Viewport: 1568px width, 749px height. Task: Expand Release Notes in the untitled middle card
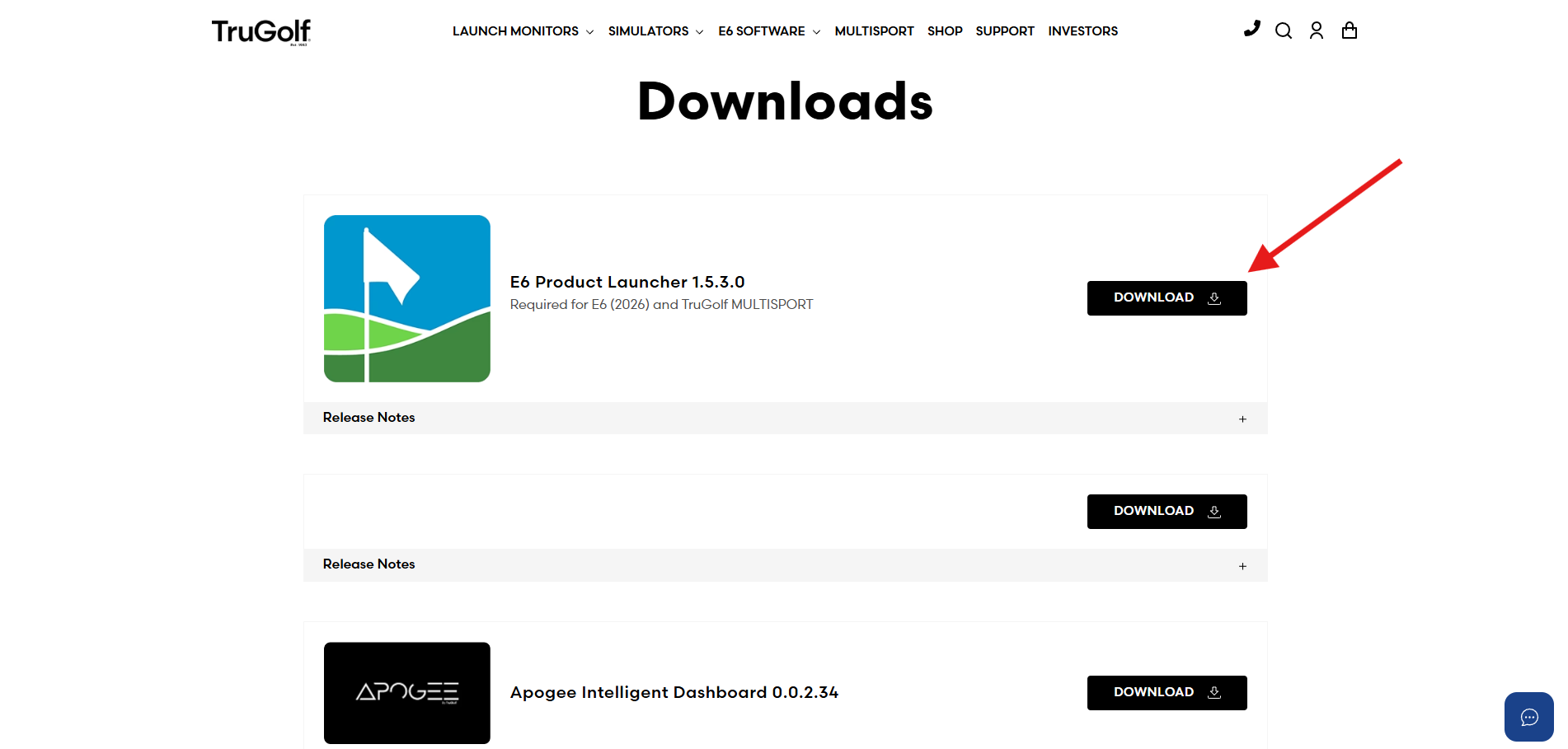pos(786,564)
